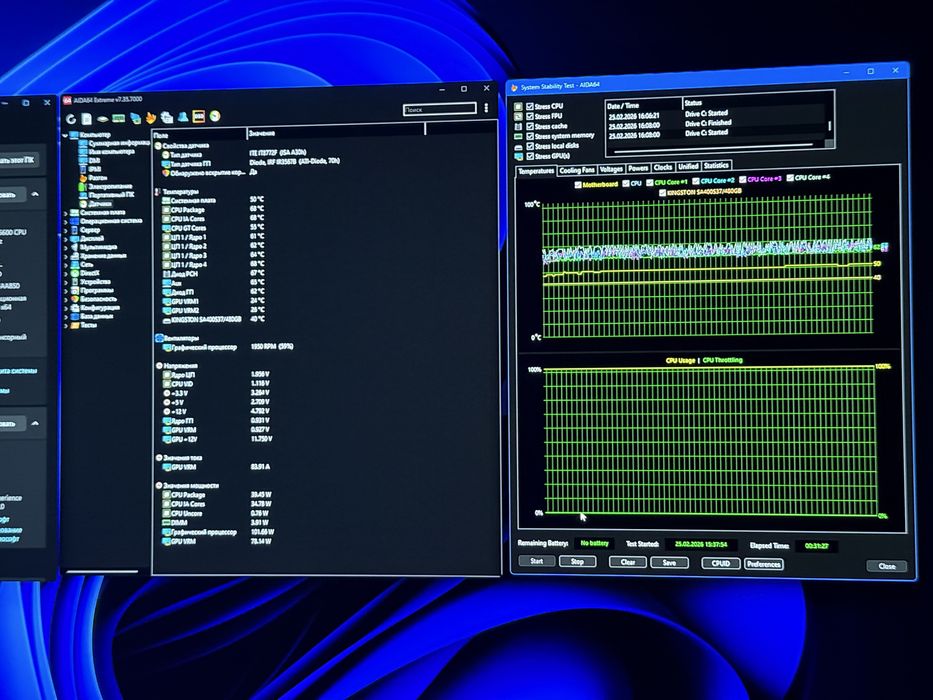Screen dimensions: 933x700
Task: Switch to the Clocks tab
Action: coord(663,167)
